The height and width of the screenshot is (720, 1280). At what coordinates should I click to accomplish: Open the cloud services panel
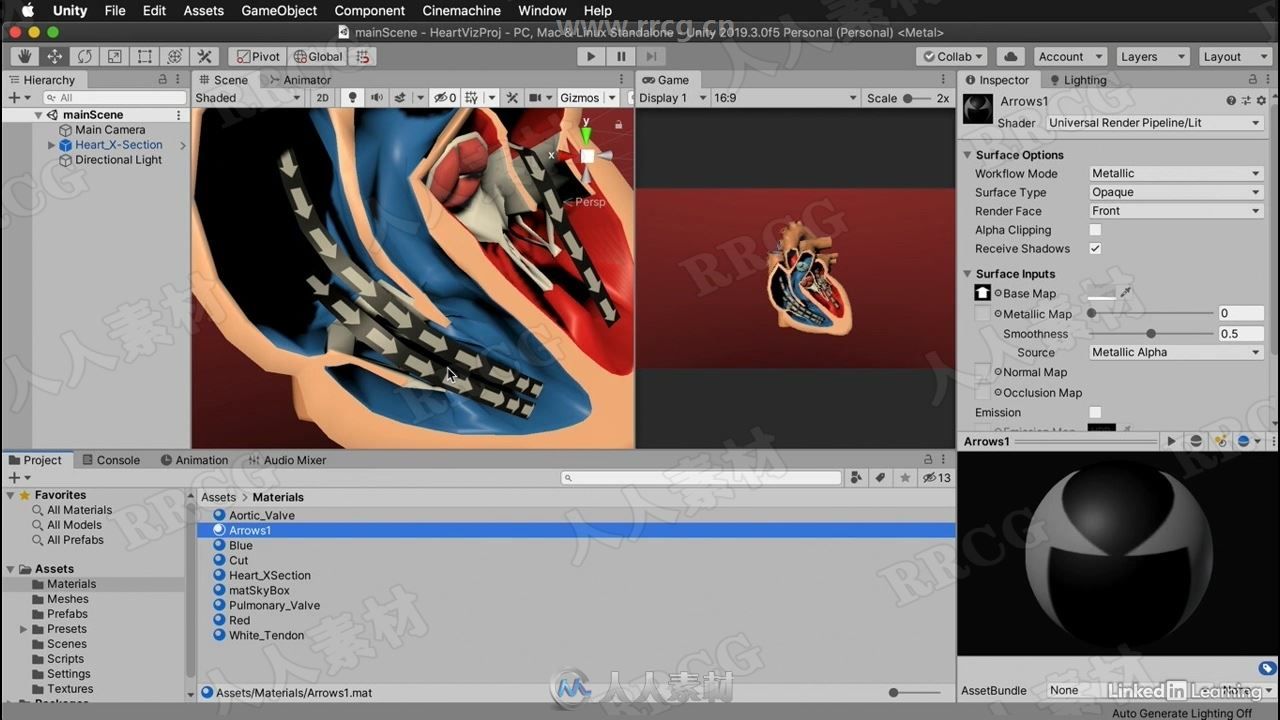(1010, 57)
